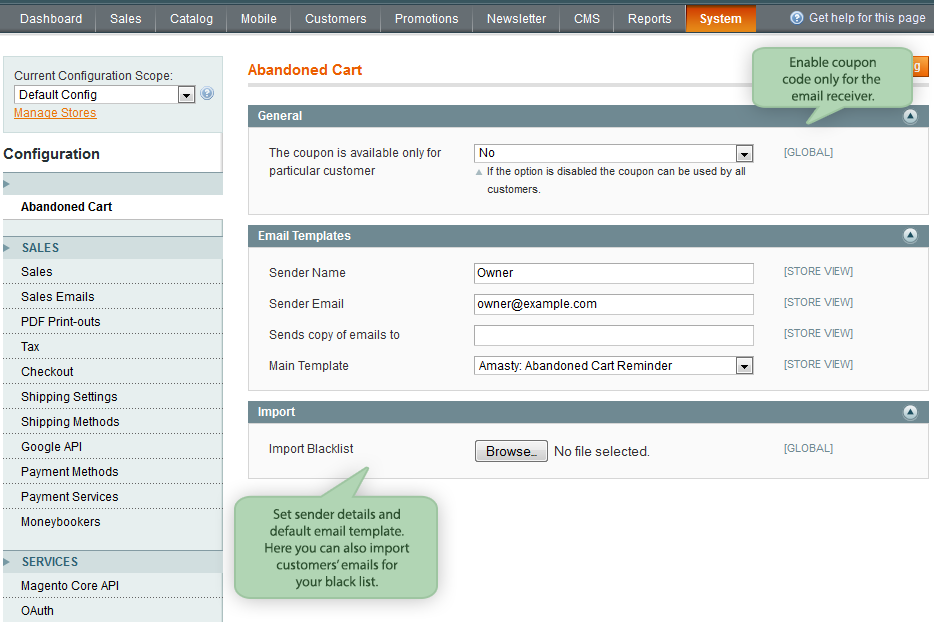This screenshot has width=934, height=622.
Task: Click the Get help for this page icon
Action: tap(796, 18)
